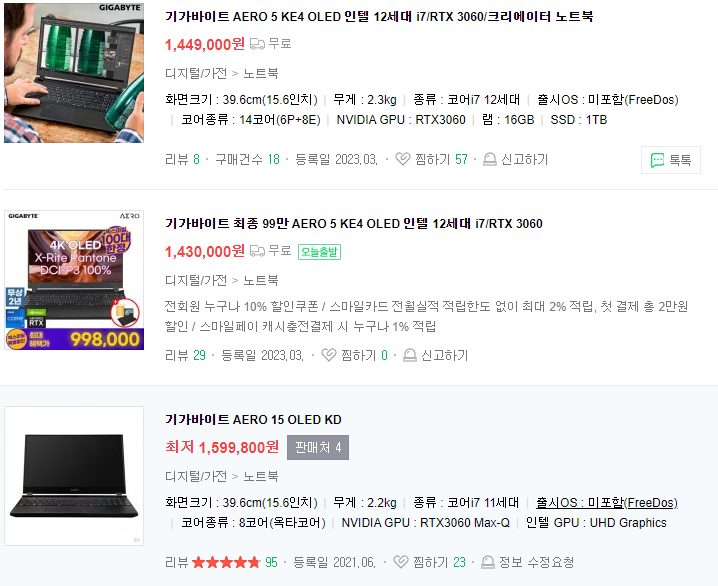Select the 화면크기 : 39.6cm(15.6인치) spec of the 2.3kg laptop
This screenshot has height=586, width=718.
pos(241,99)
